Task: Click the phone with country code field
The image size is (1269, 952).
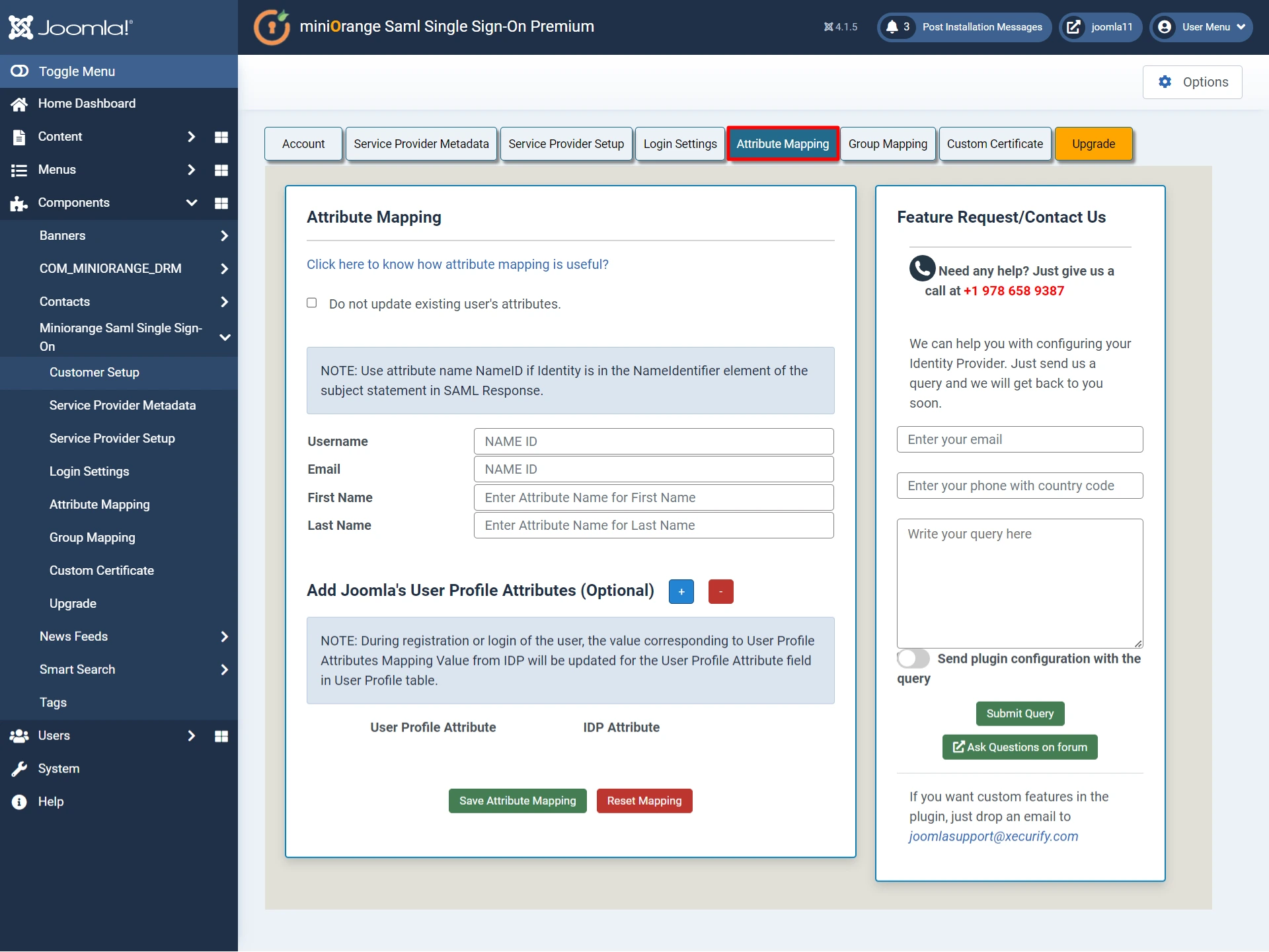Action: tap(1020, 486)
